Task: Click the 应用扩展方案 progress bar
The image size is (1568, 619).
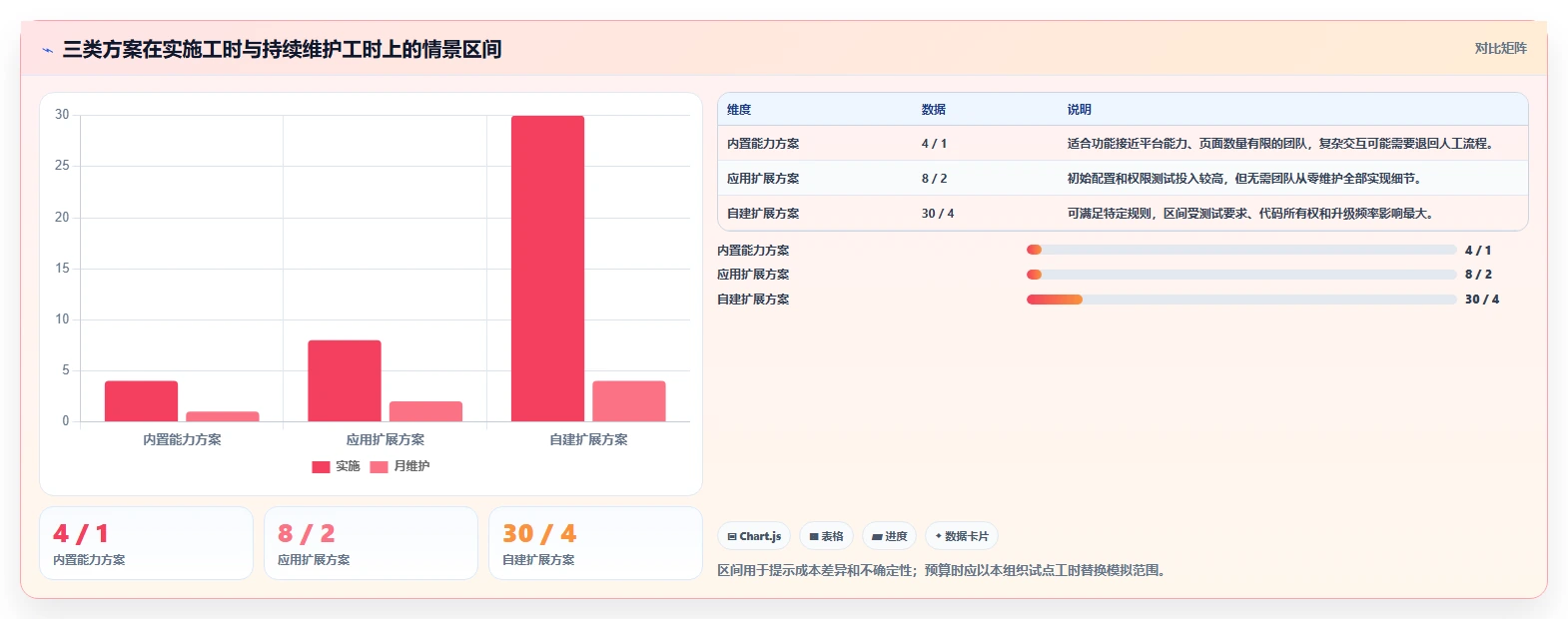Action: [x=1241, y=275]
